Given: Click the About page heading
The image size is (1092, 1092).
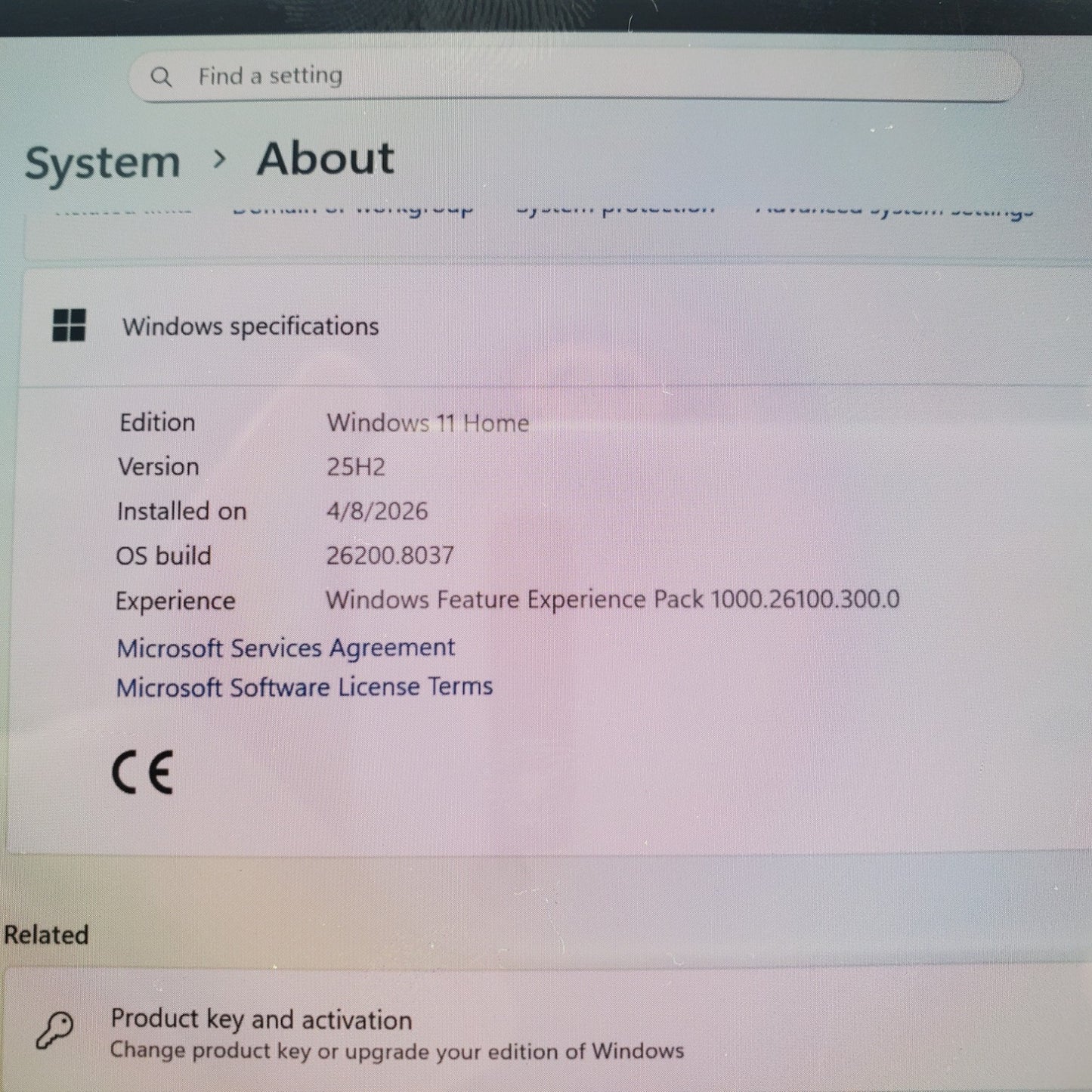Looking at the screenshot, I should coord(325,159).
